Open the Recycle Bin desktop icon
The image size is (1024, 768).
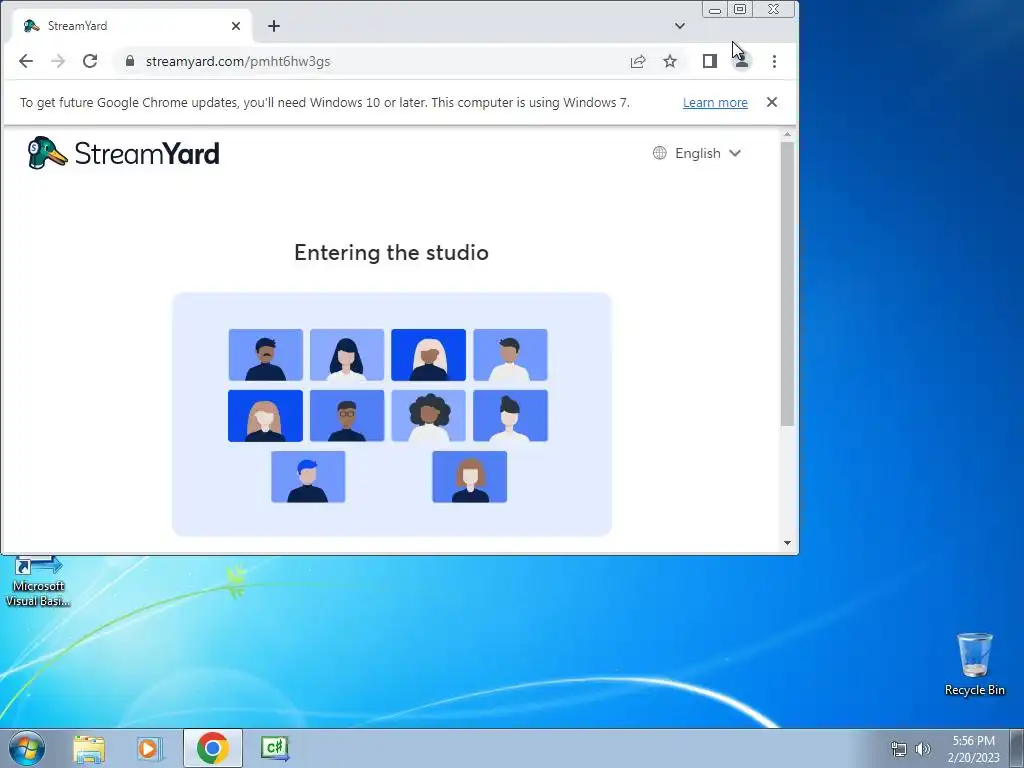(974, 664)
